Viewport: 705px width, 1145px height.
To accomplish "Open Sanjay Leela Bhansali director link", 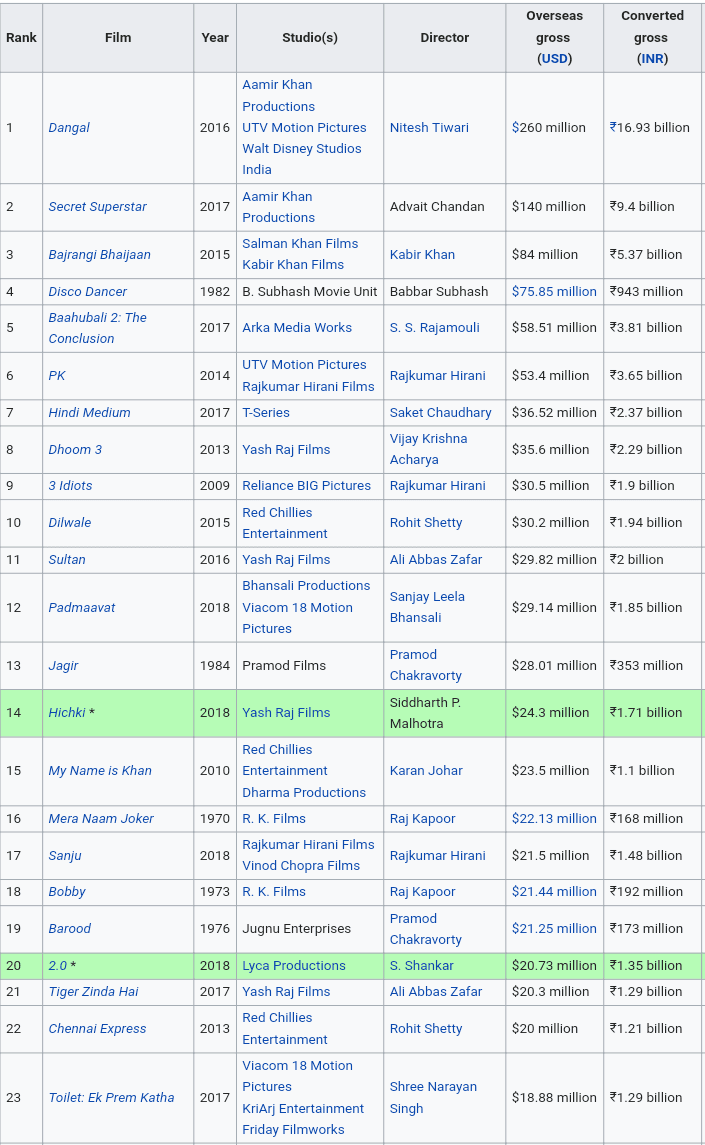I will pos(427,608).
